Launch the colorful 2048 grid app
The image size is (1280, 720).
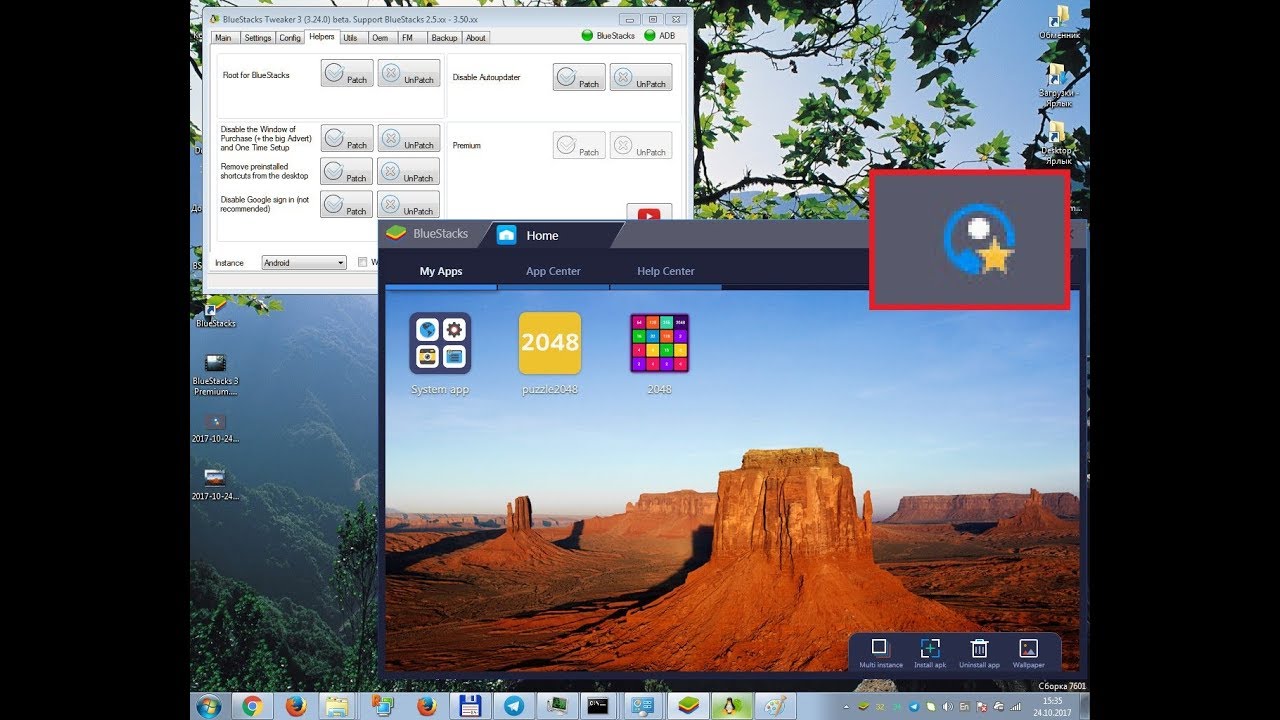pos(659,343)
